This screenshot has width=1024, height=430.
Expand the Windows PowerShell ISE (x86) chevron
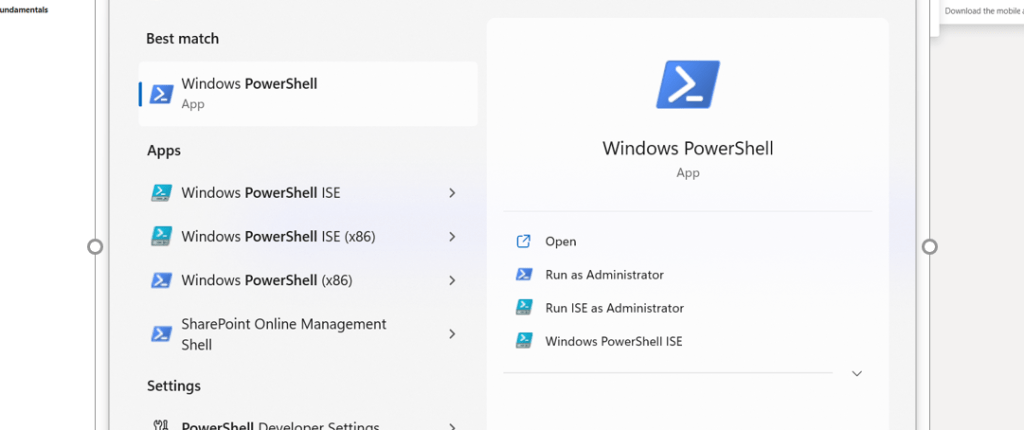pyautogui.click(x=452, y=237)
